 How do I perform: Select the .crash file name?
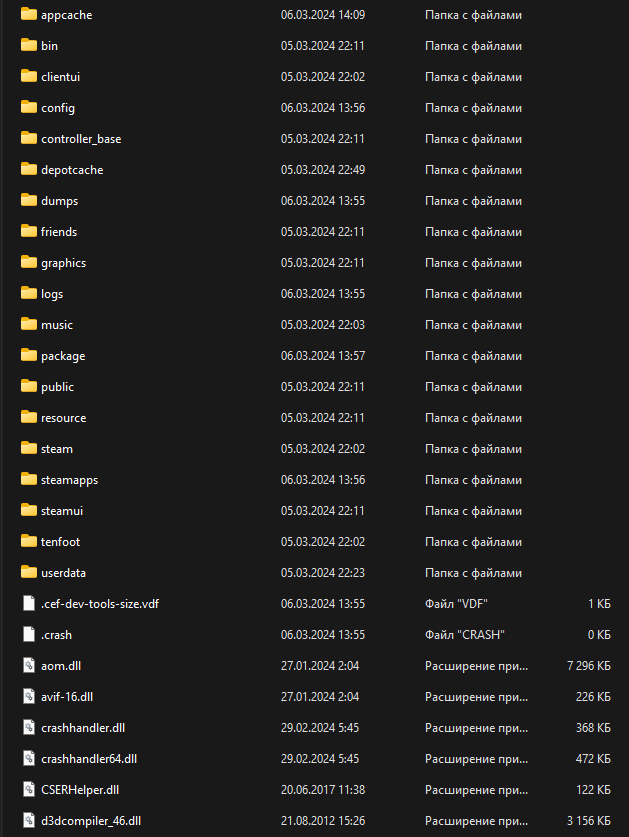point(56,635)
